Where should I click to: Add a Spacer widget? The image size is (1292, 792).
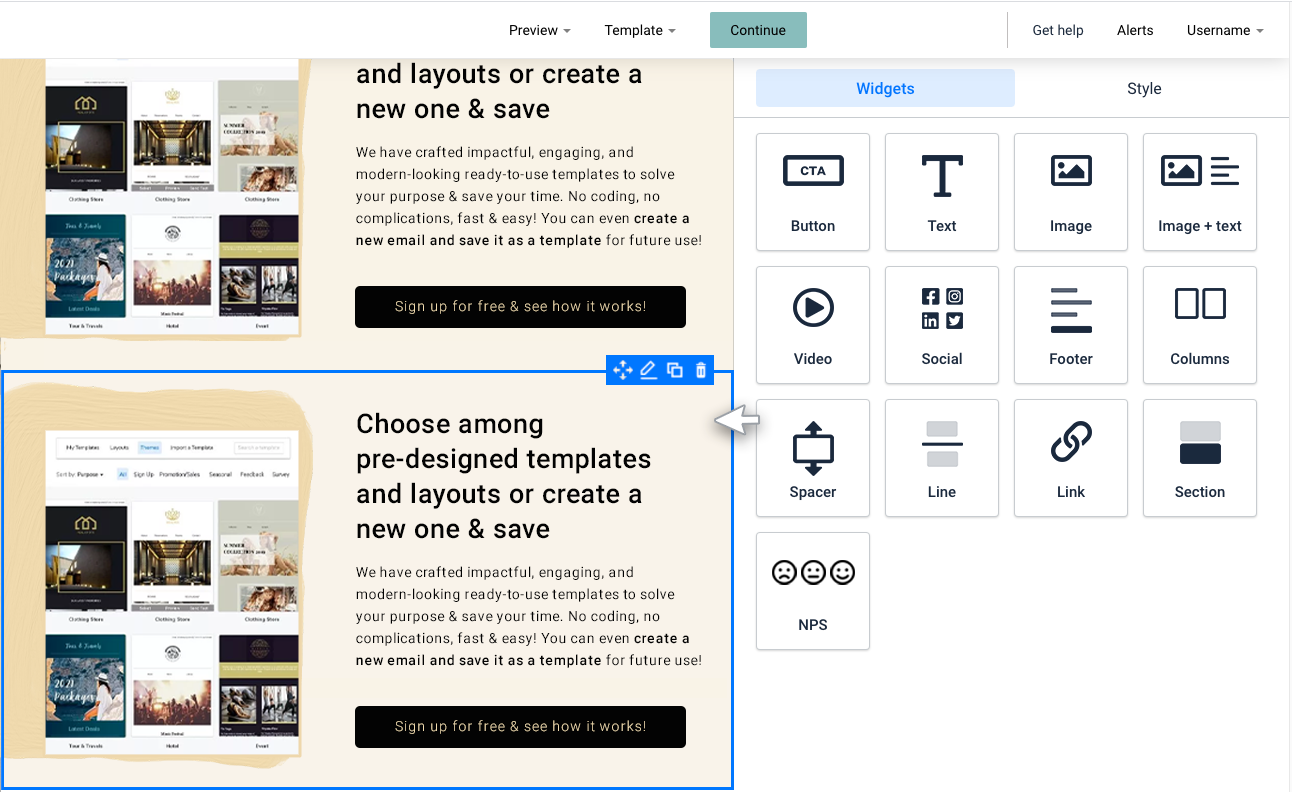(x=813, y=458)
